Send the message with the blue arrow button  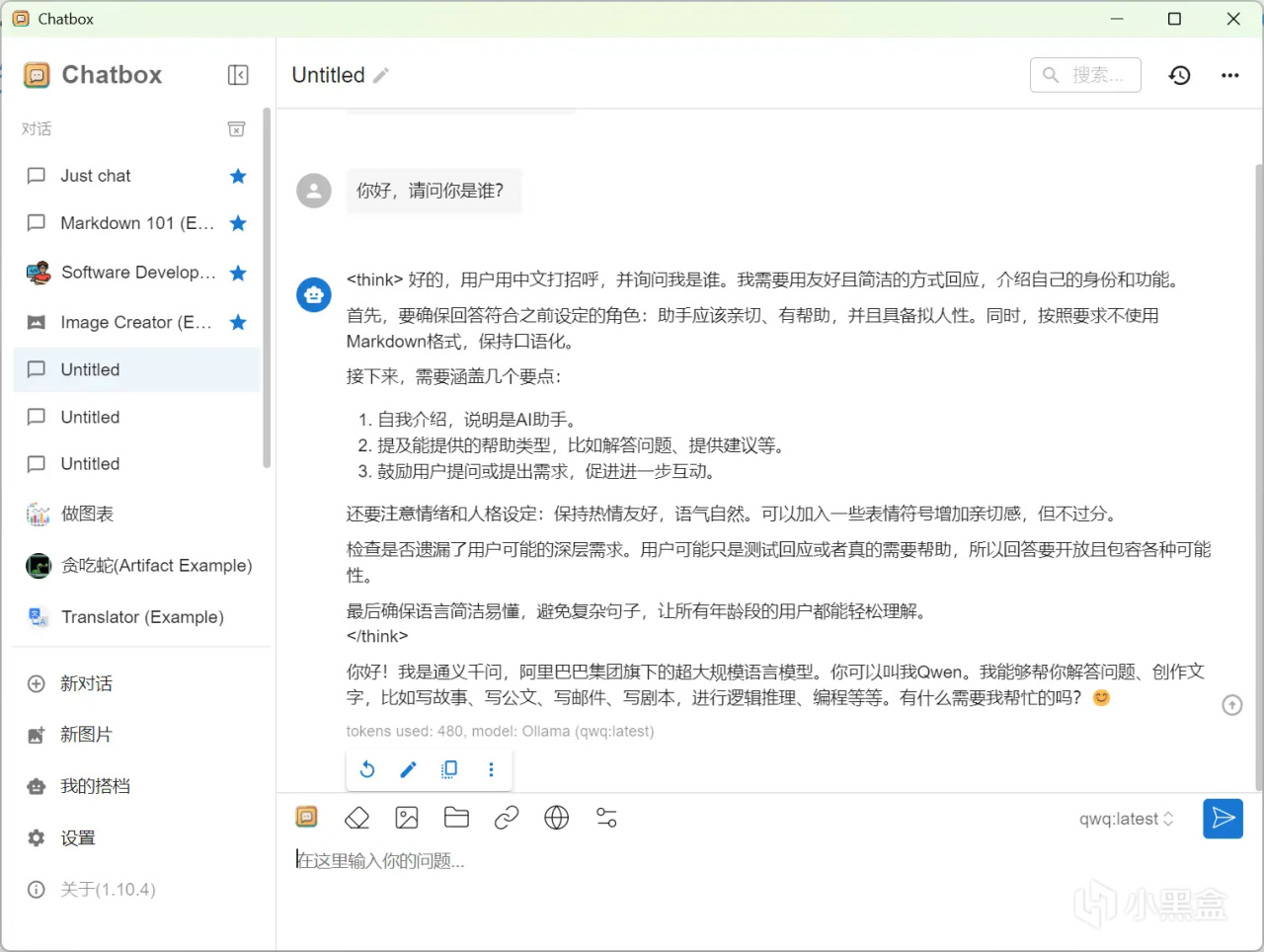click(x=1223, y=818)
